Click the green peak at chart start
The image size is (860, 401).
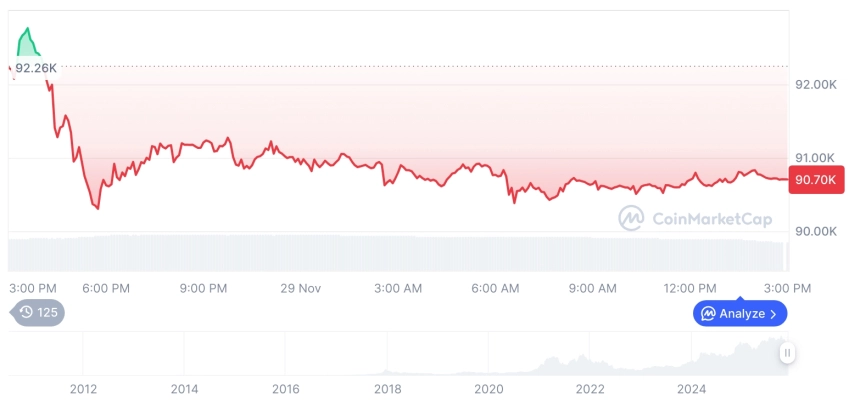click(26, 40)
